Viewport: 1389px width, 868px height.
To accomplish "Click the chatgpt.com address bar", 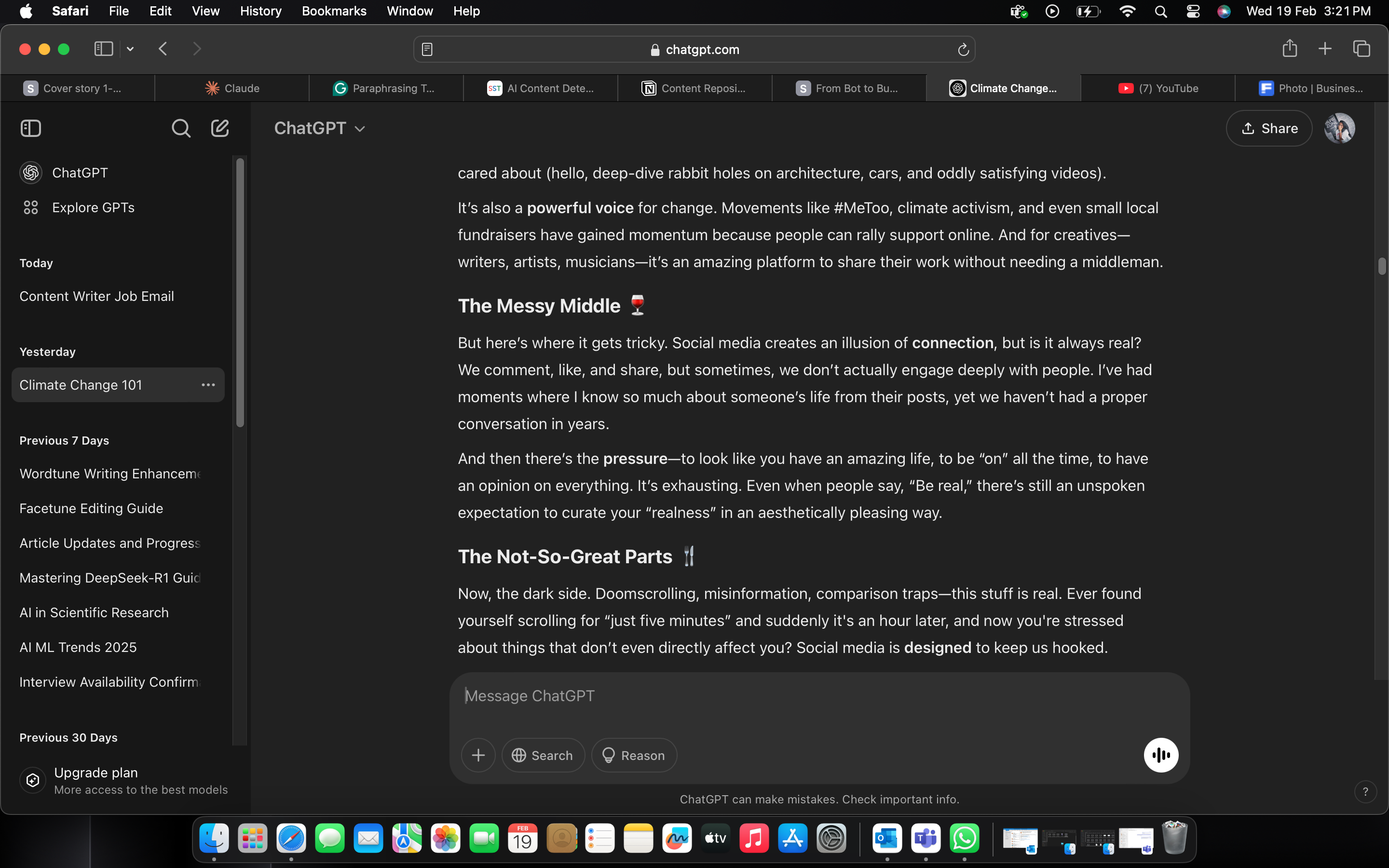I will [694, 49].
